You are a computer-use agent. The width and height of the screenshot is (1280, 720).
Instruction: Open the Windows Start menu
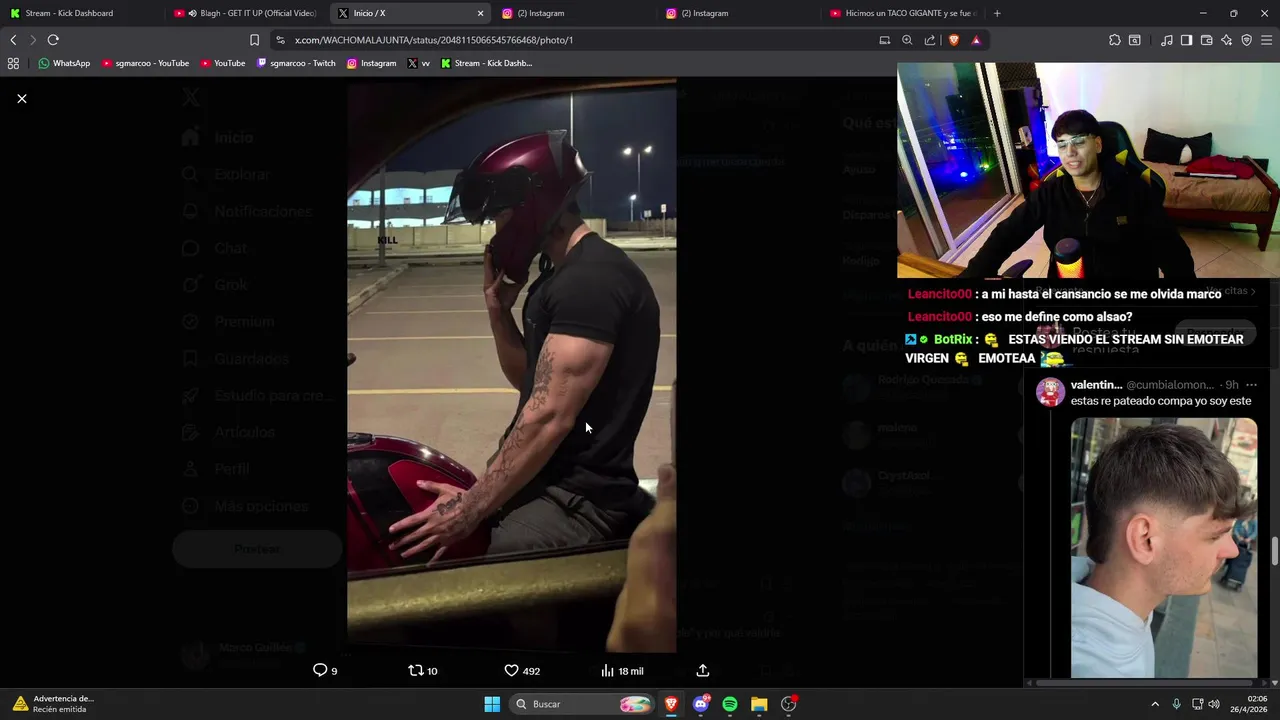[492, 704]
